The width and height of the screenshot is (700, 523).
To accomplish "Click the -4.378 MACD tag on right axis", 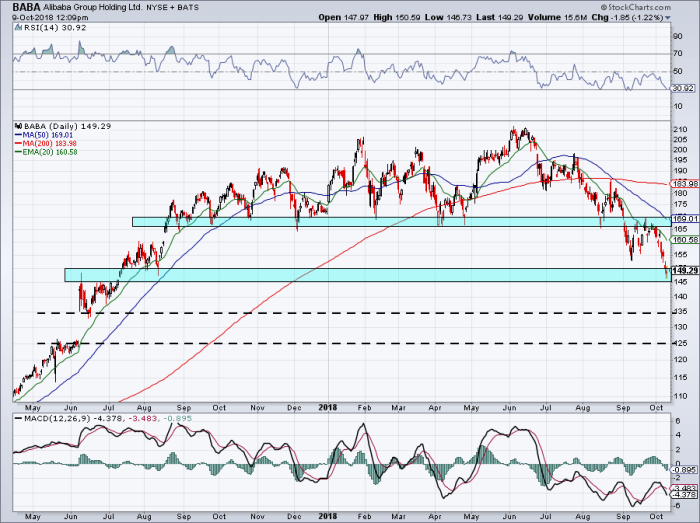I will (685, 495).
